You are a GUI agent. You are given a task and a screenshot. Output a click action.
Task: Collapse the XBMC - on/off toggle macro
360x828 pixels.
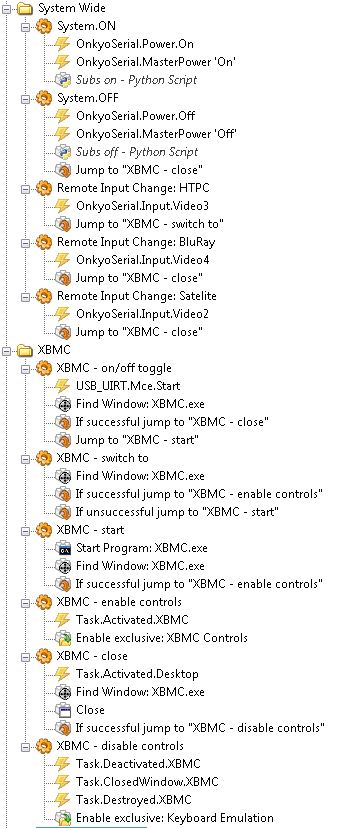(x=24, y=368)
